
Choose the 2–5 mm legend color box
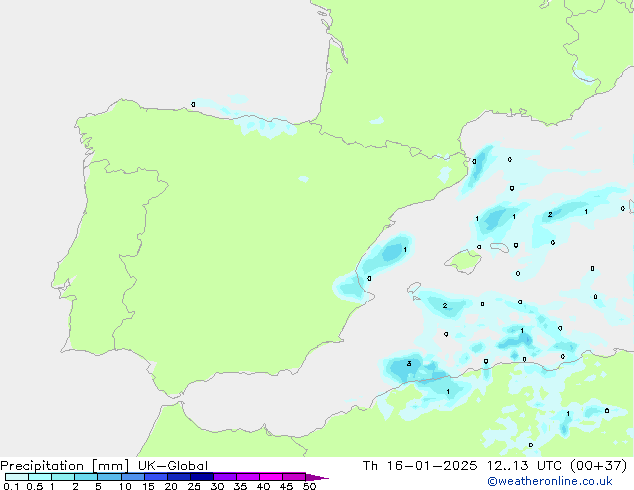[86, 477]
